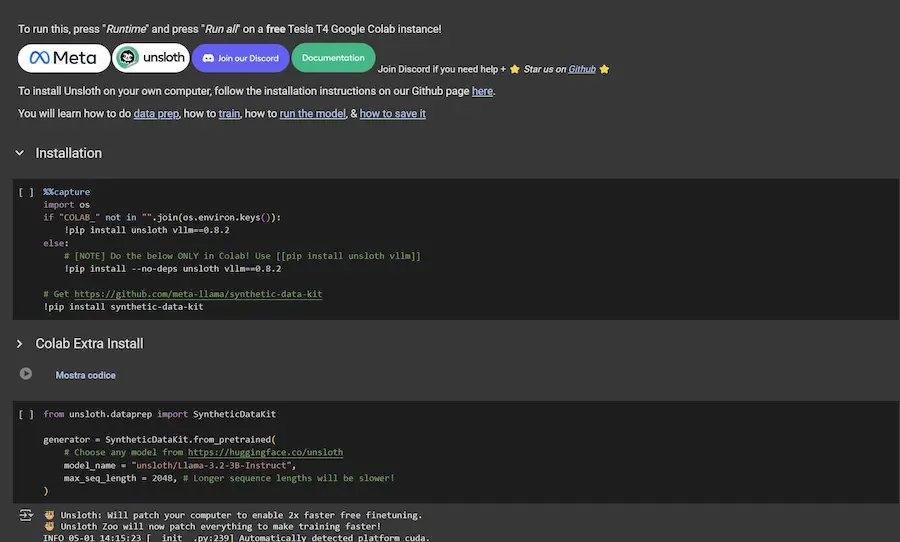The height and width of the screenshot is (542, 900).
Task: Run the SyntheticDataKit import cell
Action: tap(26, 414)
